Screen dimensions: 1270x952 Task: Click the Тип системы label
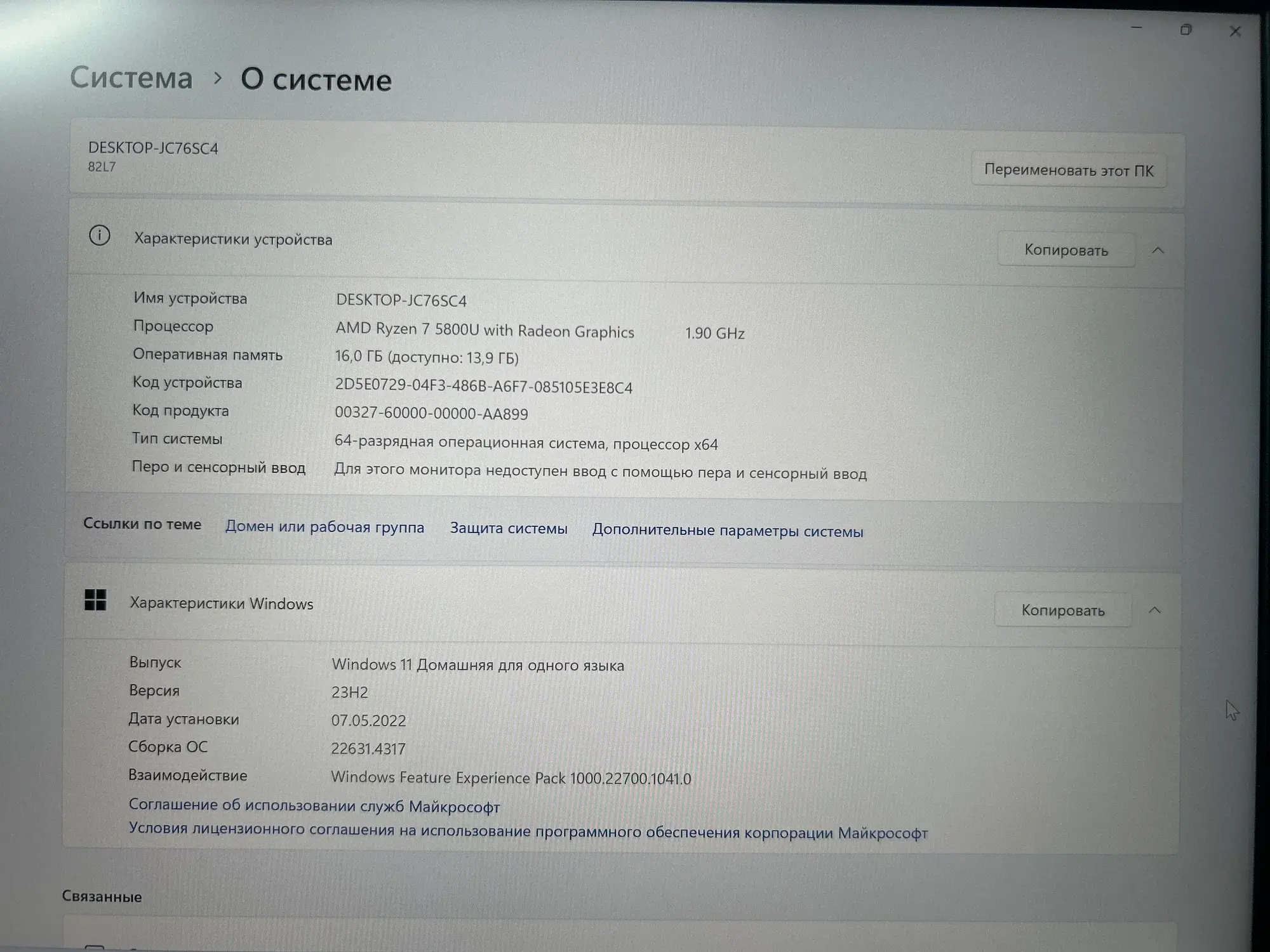point(177,439)
